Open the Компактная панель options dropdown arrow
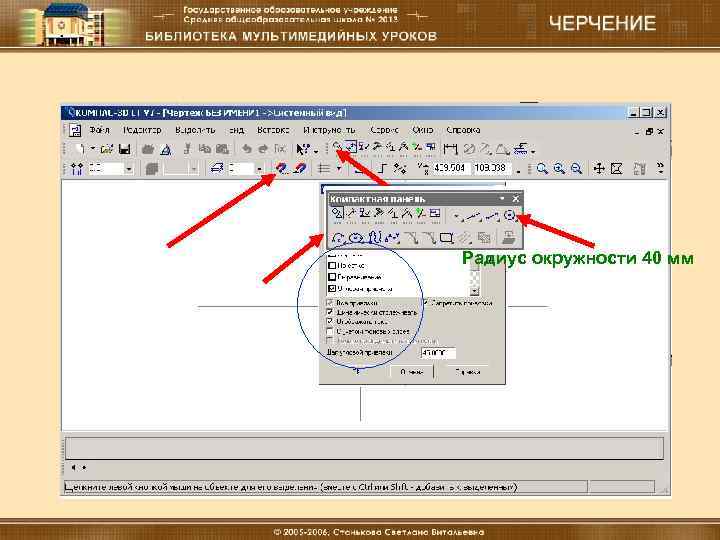 (502, 198)
